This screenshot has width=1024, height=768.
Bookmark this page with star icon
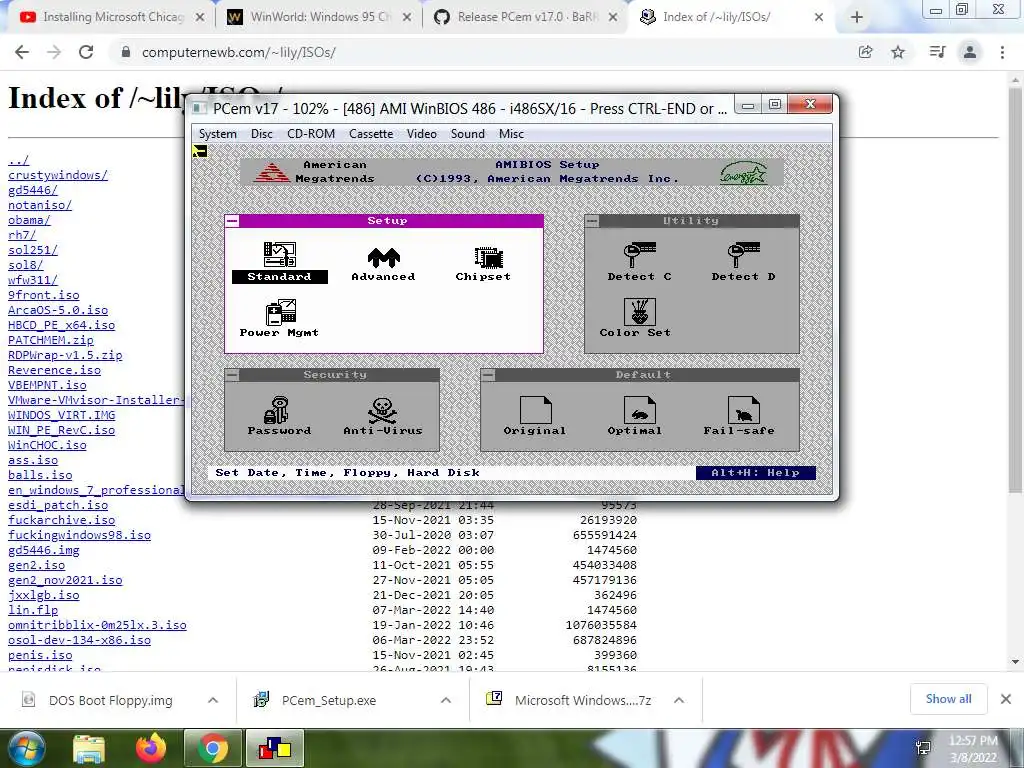tap(898, 52)
